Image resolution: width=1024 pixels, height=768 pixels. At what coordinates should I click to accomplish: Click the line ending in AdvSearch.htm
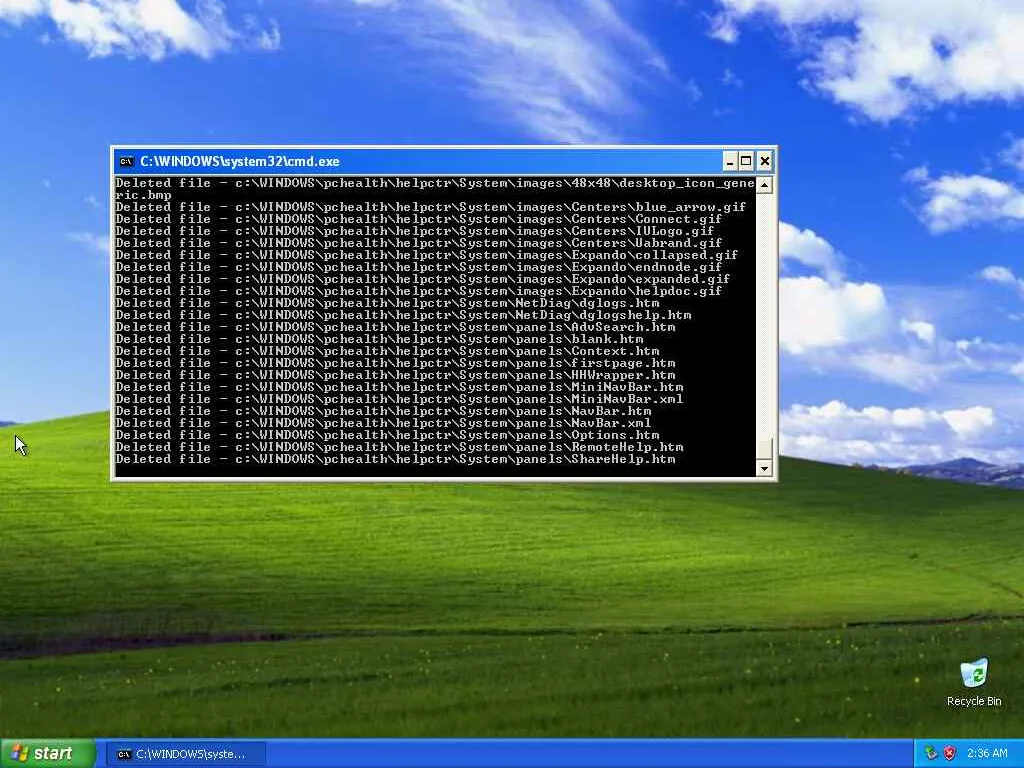coord(395,327)
